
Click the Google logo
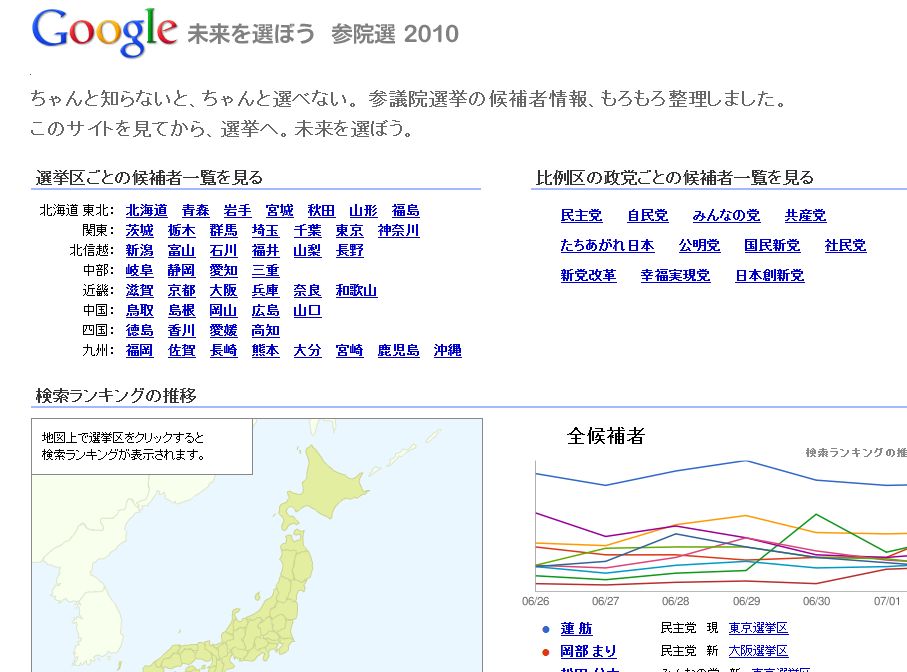[104, 32]
